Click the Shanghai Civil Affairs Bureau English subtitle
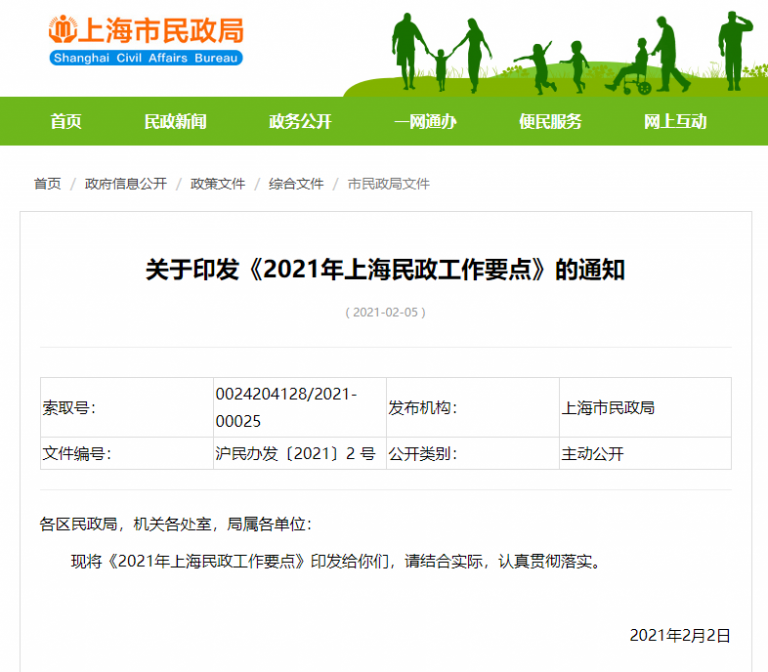Viewport: 768px width, 672px height. click(x=145, y=58)
